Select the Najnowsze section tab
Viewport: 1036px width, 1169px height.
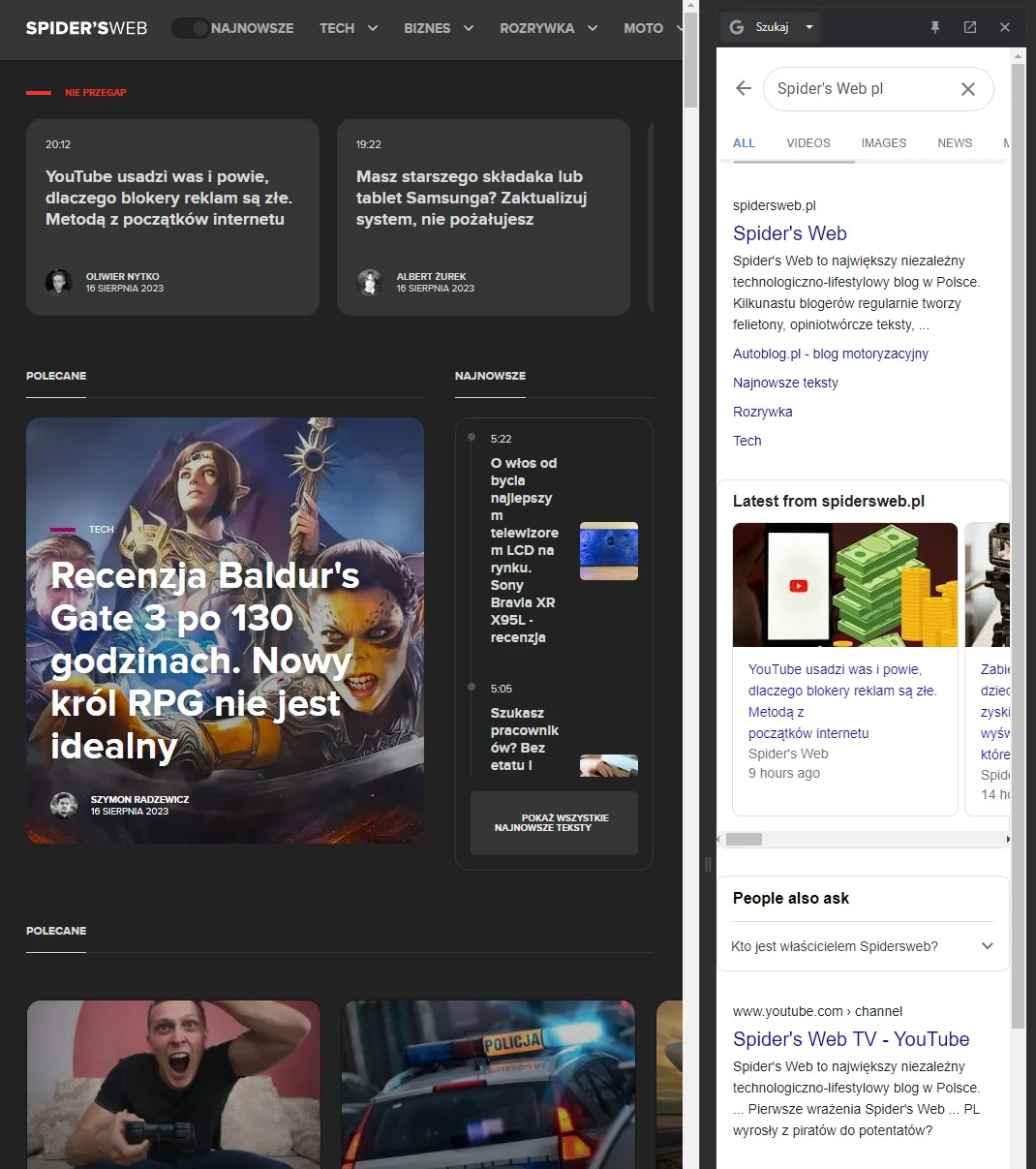490,376
